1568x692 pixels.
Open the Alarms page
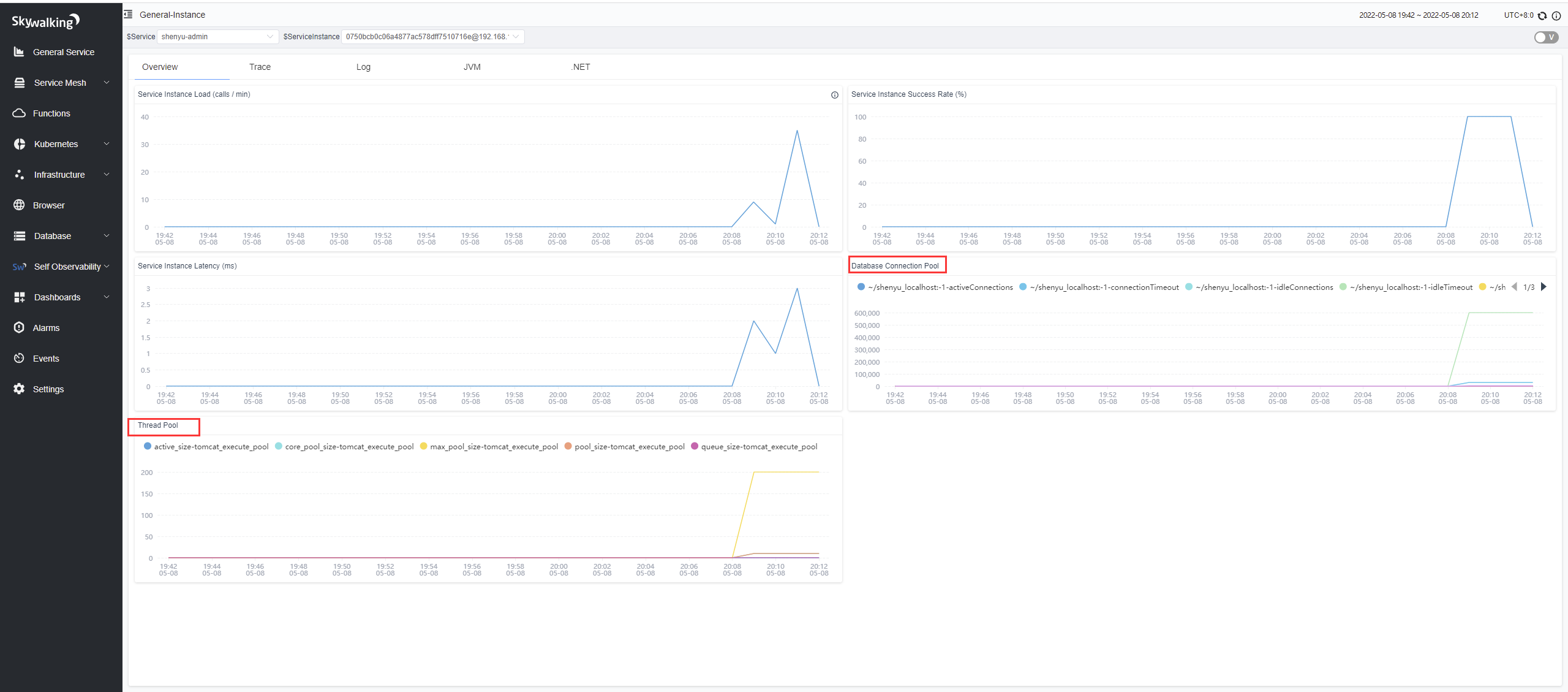(46, 328)
